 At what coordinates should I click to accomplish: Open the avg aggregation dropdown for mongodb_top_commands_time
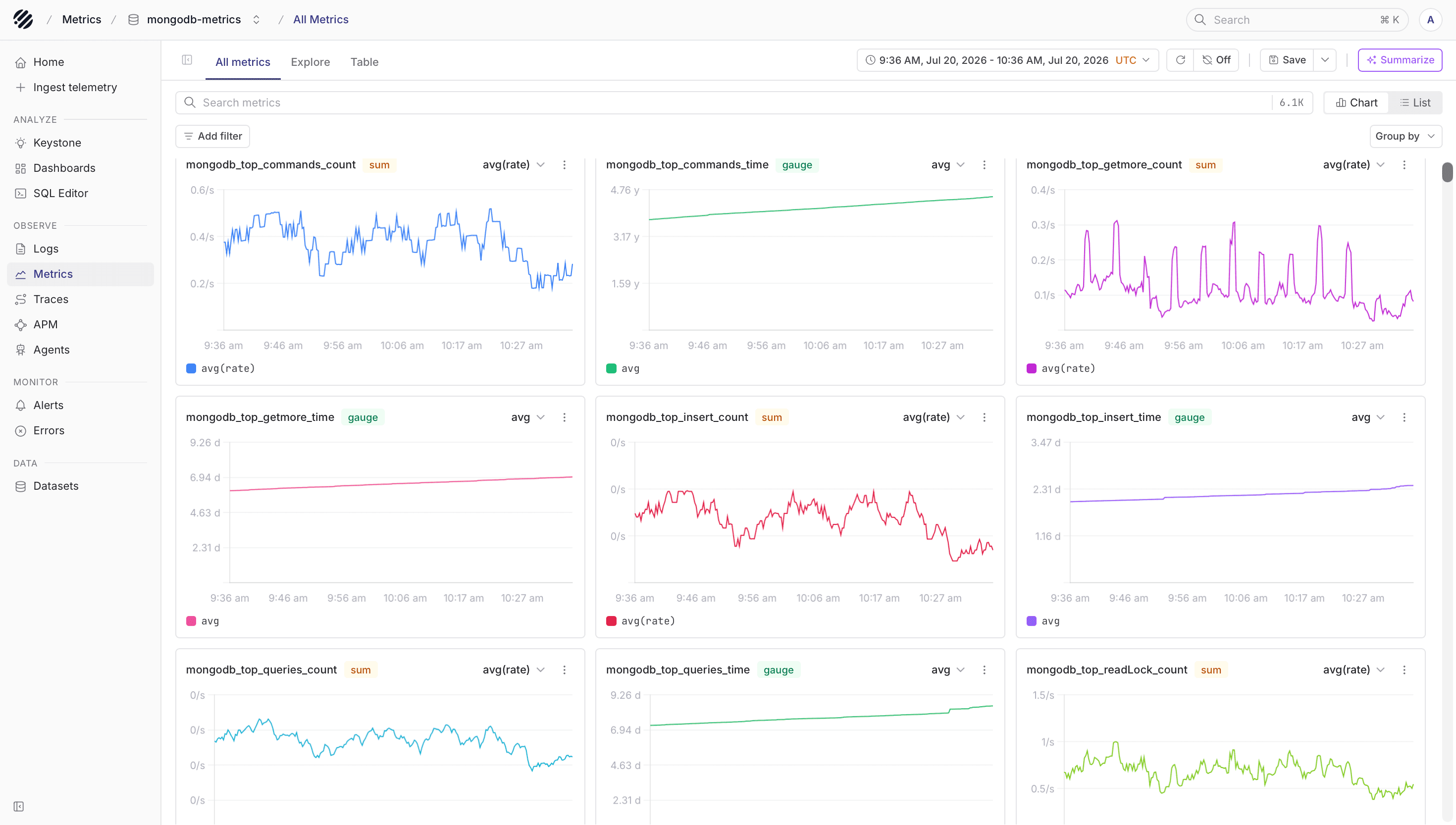pos(947,165)
